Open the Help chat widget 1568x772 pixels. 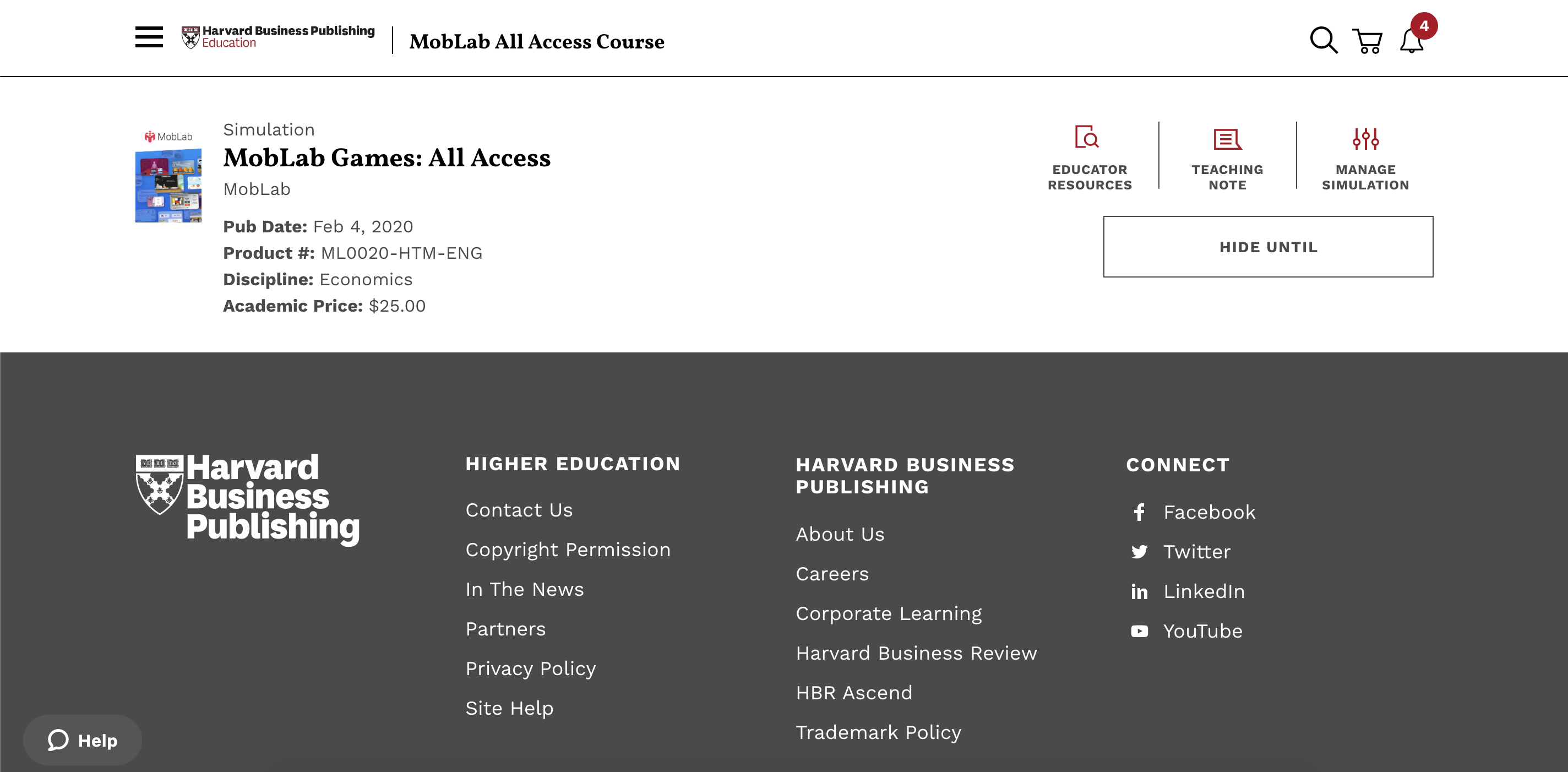(83, 740)
